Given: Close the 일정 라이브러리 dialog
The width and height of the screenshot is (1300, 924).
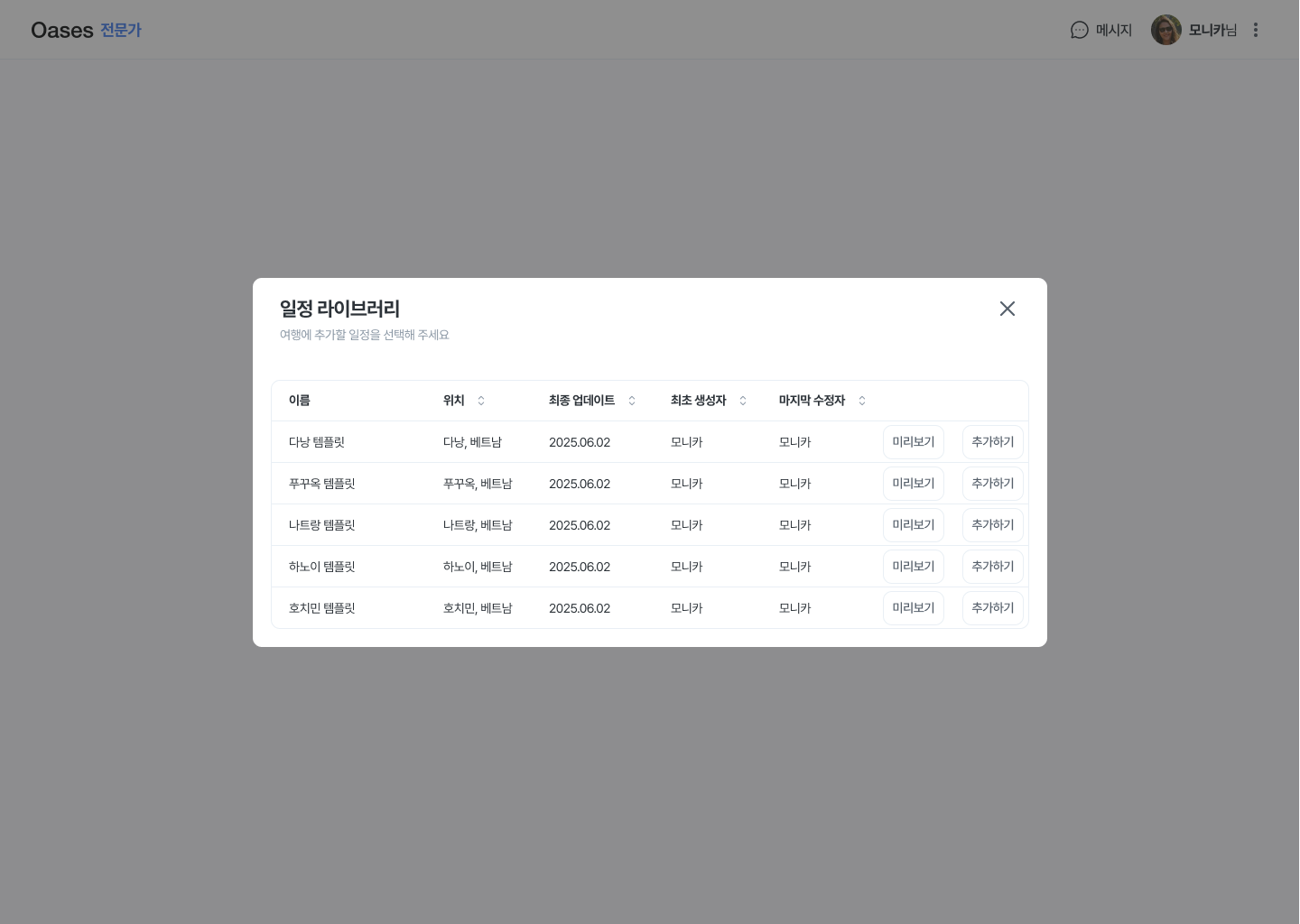Looking at the screenshot, I should pyautogui.click(x=1007, y=309).
